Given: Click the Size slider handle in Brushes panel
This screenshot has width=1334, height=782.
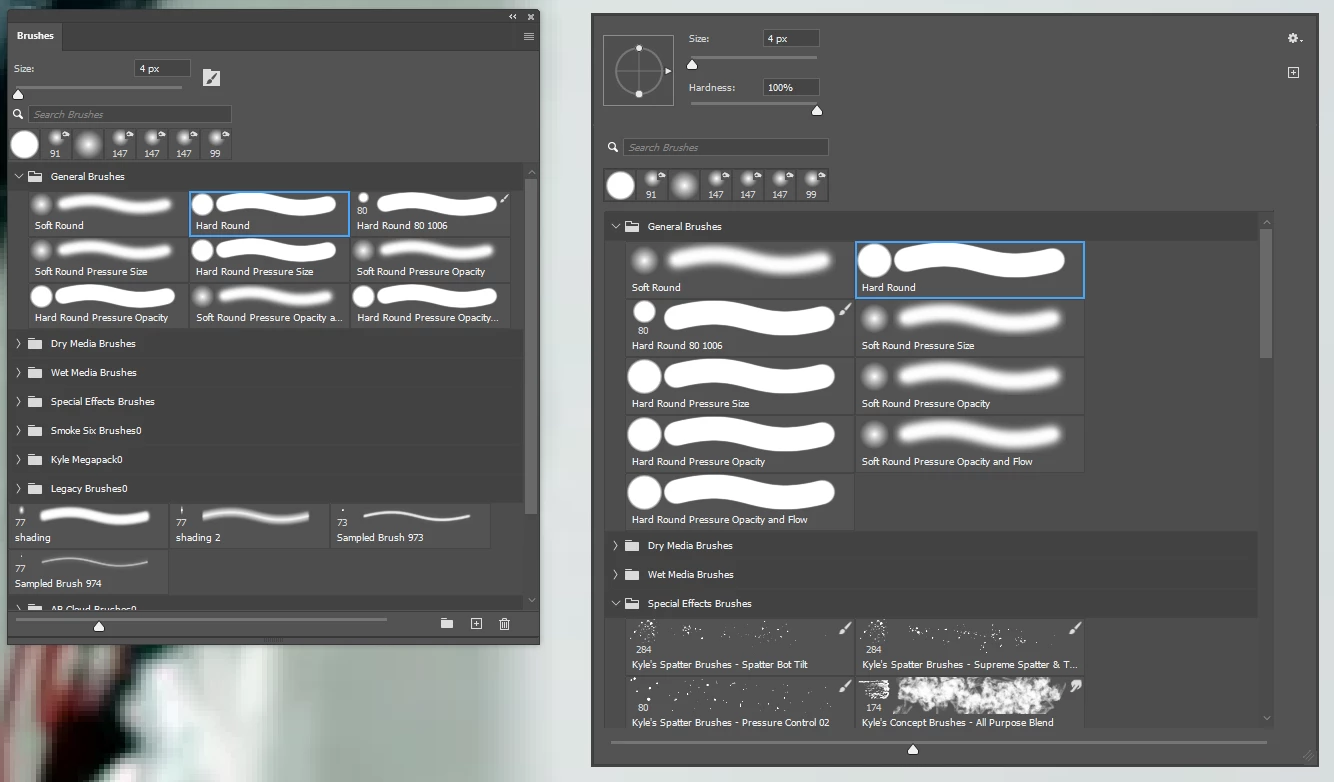Looking at the screenshot, I should [x=18, y=94].
